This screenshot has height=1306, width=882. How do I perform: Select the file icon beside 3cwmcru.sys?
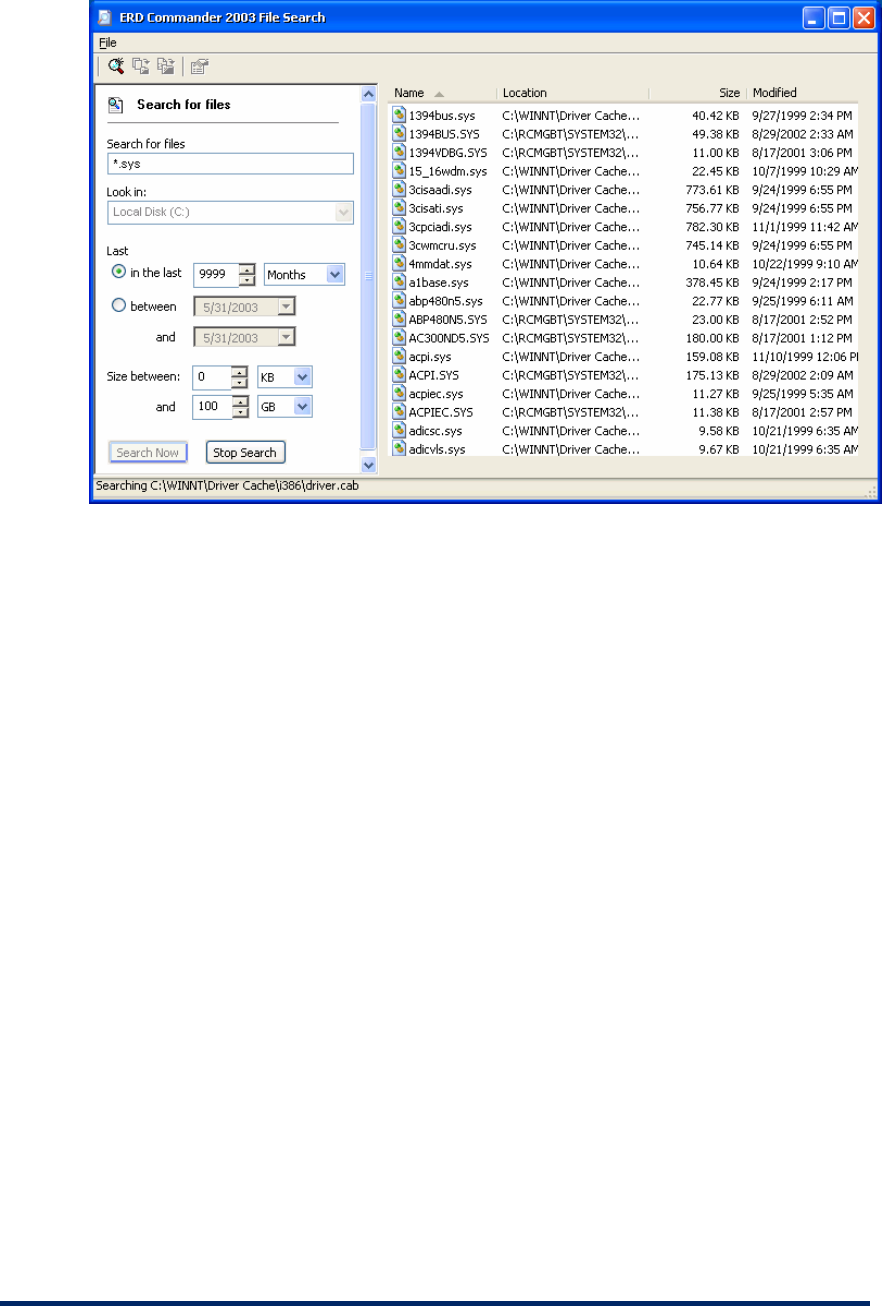tap(399, 245)
